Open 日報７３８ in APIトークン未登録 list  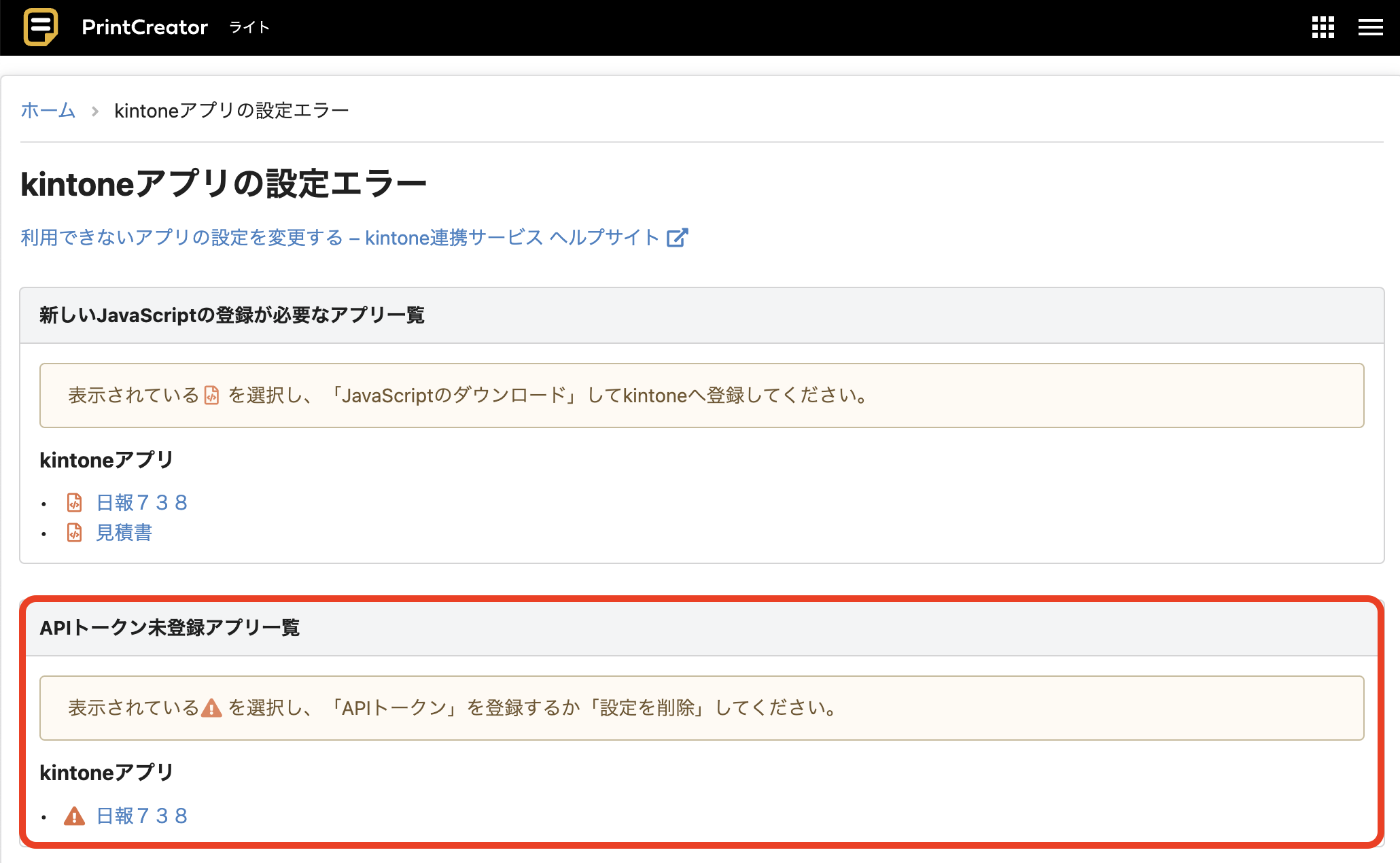coord(142,815)
